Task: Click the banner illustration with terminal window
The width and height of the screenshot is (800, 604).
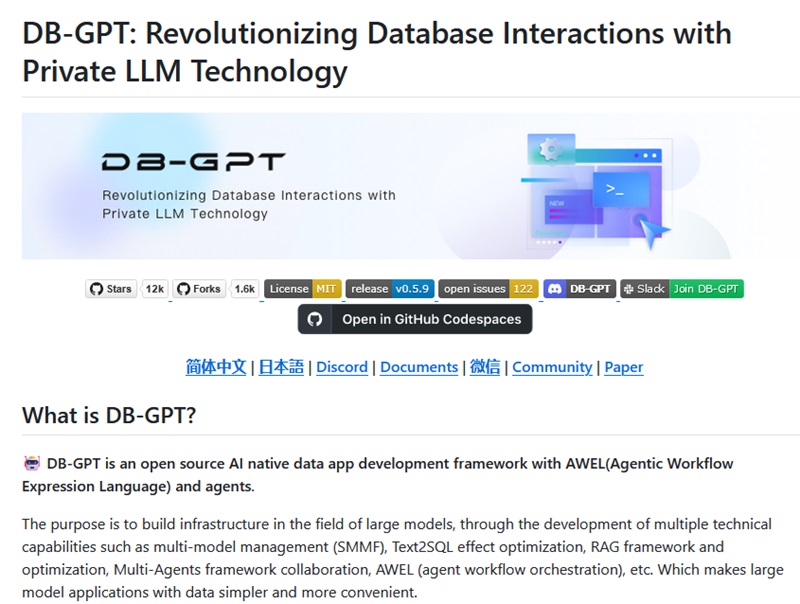Action: (x=596, y=191)
